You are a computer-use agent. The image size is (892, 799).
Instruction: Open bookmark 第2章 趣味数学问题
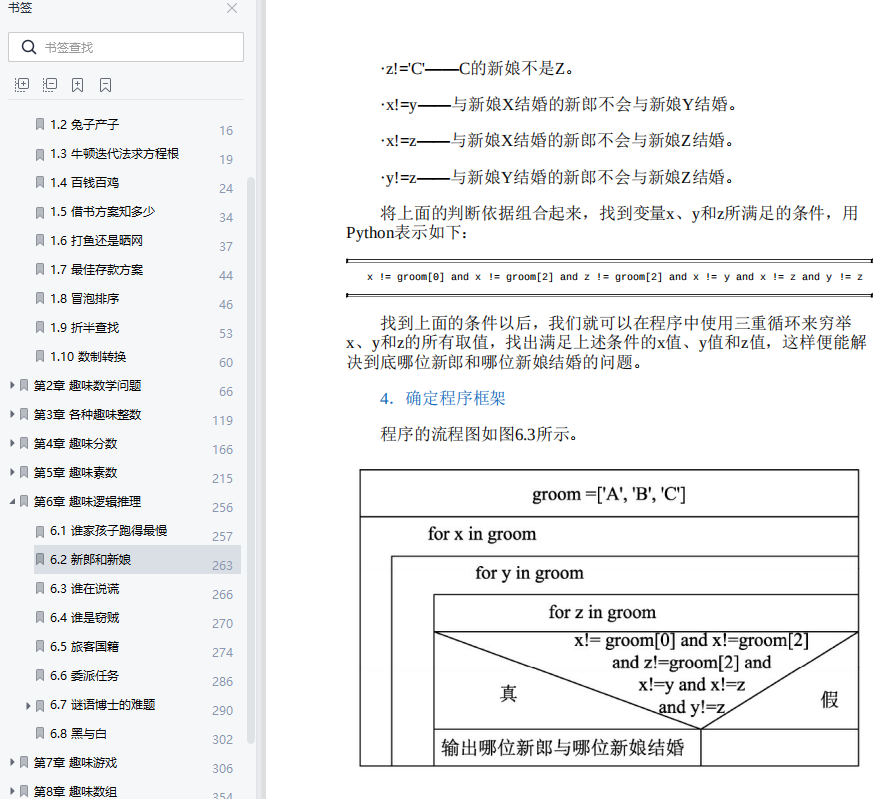(x=87, y=386)
